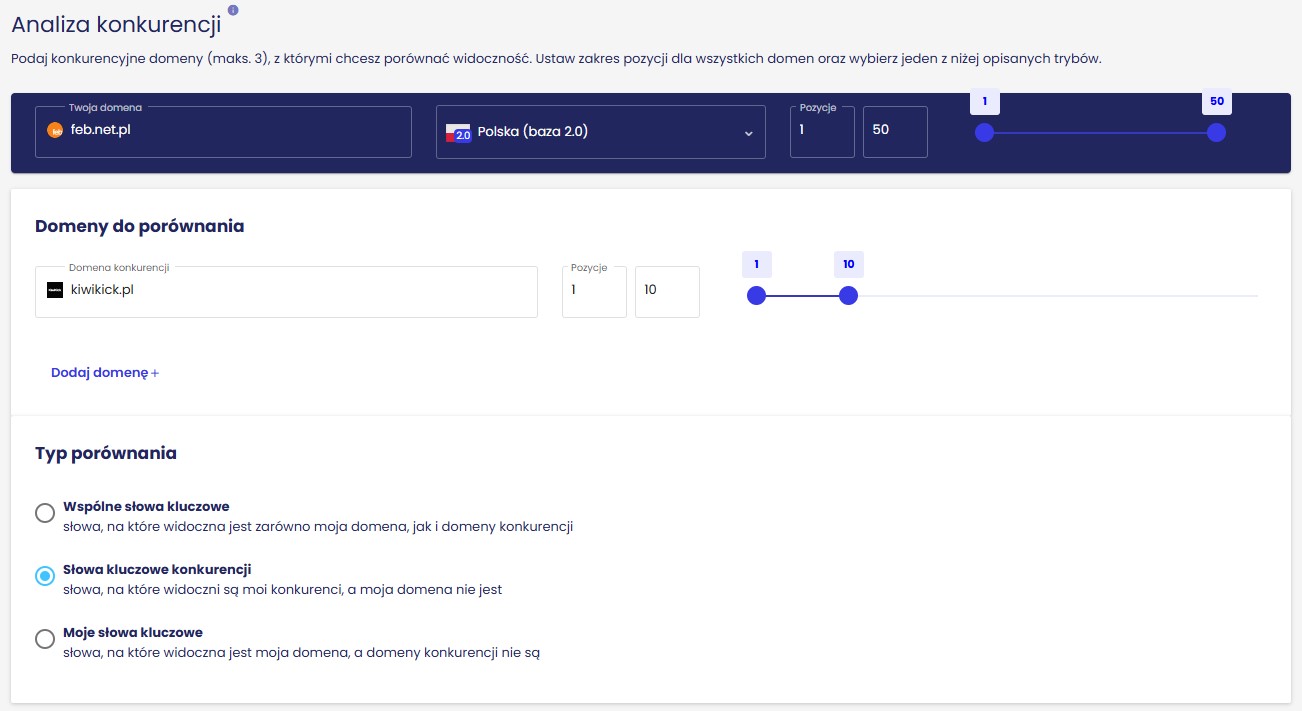Click competitor slider's left handle at 1
Screen dimensions: 1302x711
[756, 295]
